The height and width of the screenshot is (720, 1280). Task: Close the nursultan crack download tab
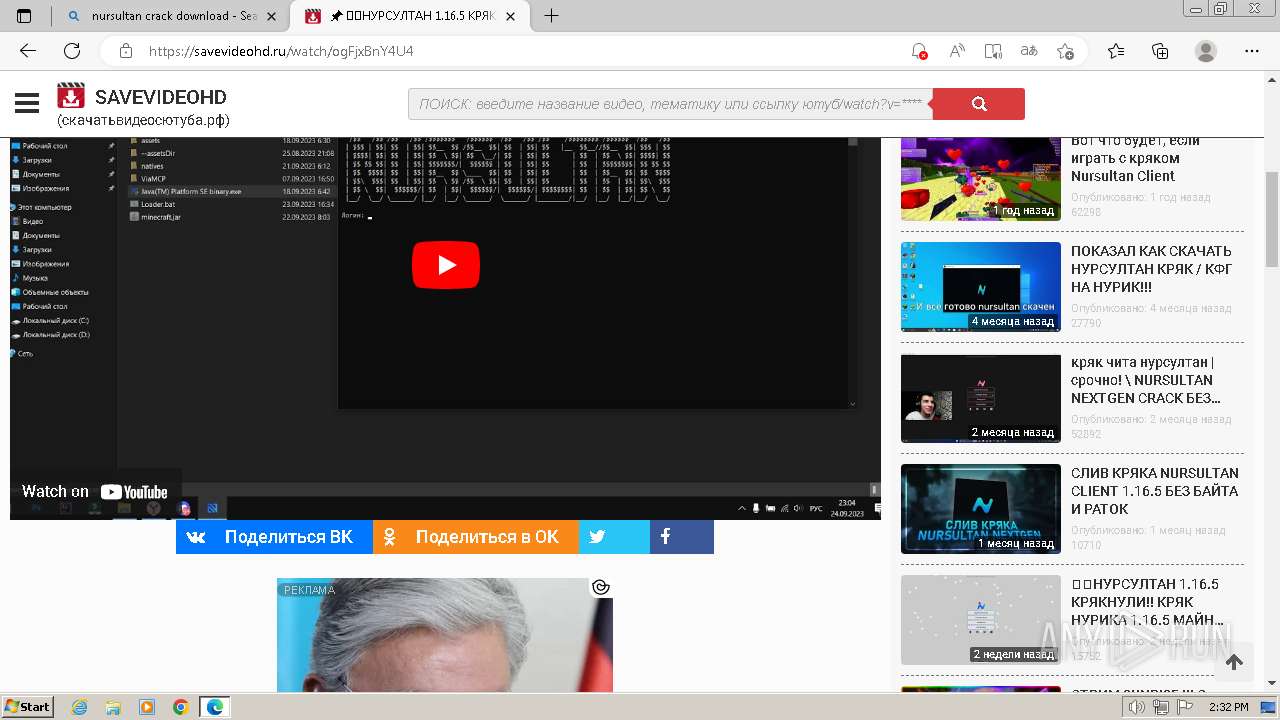[271, 16]
